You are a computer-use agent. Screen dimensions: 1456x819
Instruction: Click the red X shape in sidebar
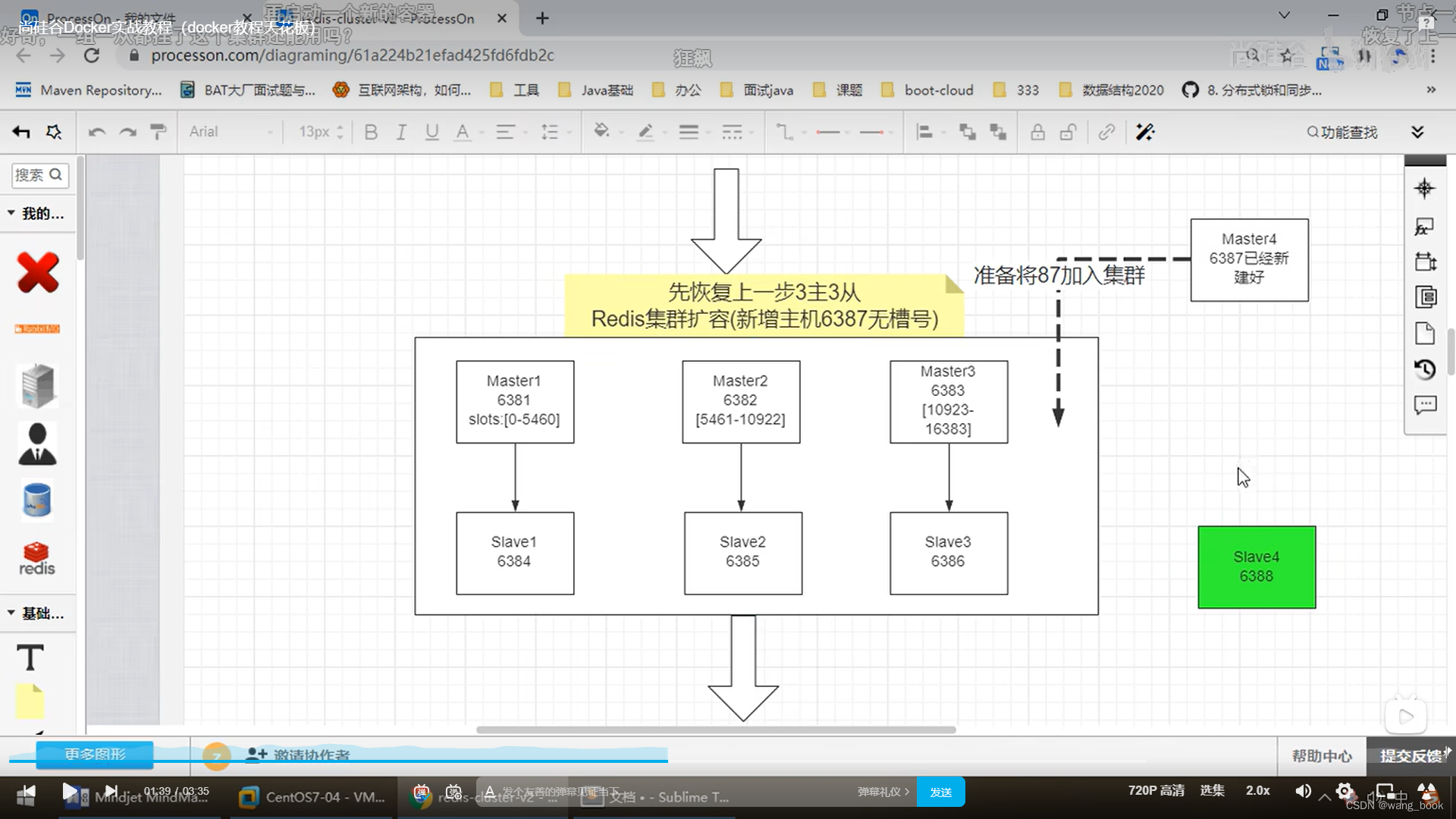37,273
